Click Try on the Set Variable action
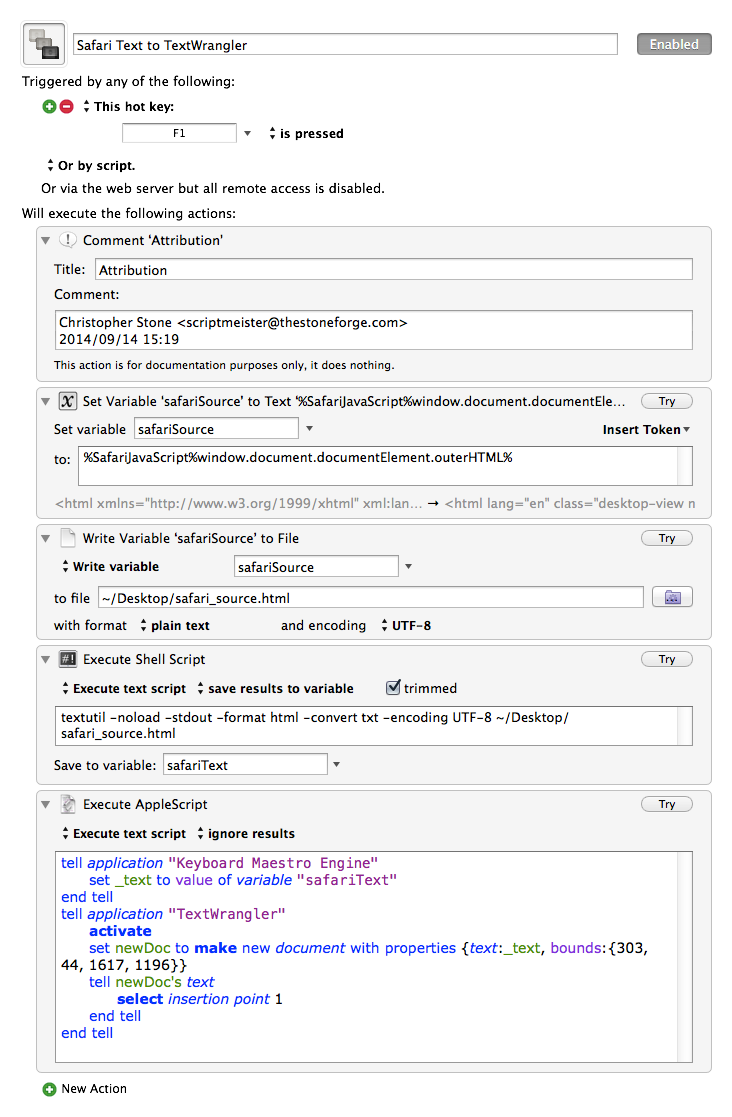This screenshot has width=732, height=1117. click(x=666, y=401)
